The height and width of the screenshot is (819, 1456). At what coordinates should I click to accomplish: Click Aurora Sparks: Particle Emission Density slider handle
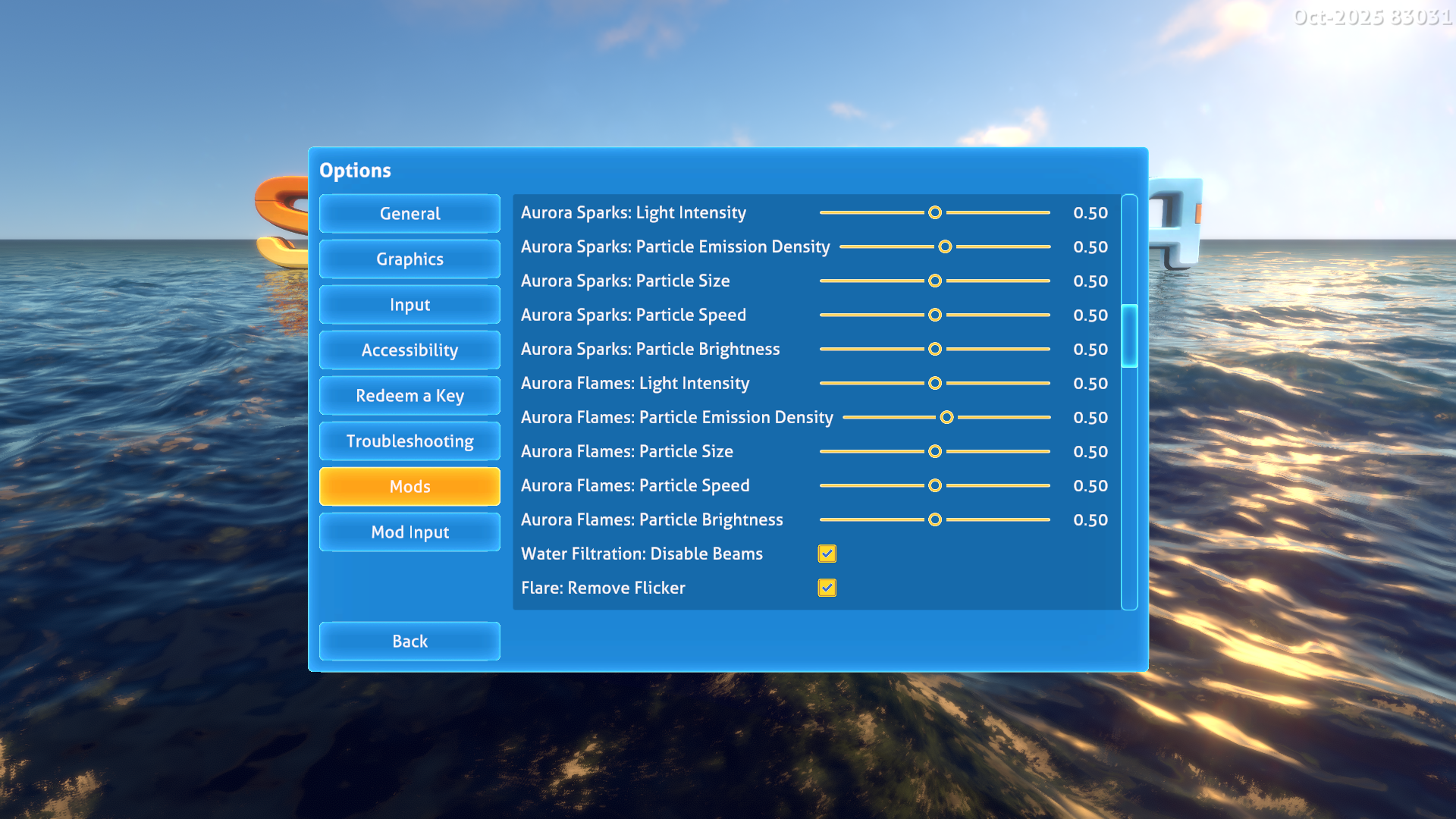[945, 246]
